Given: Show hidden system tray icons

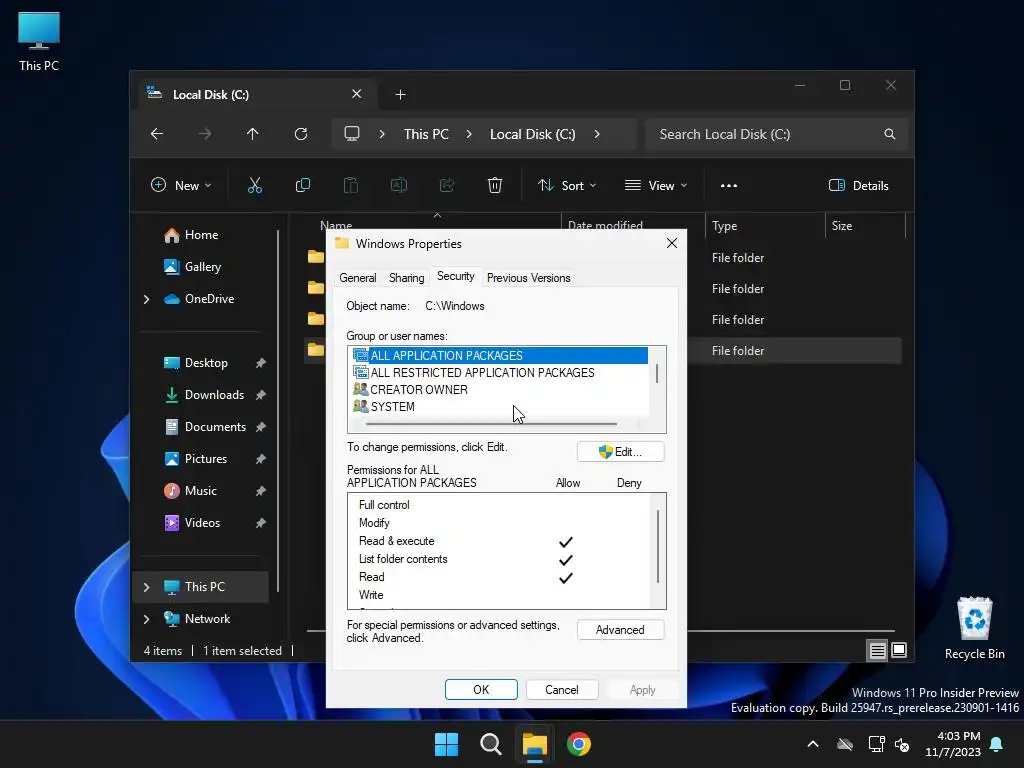Looking at the screenshot, I should [812, 744].
